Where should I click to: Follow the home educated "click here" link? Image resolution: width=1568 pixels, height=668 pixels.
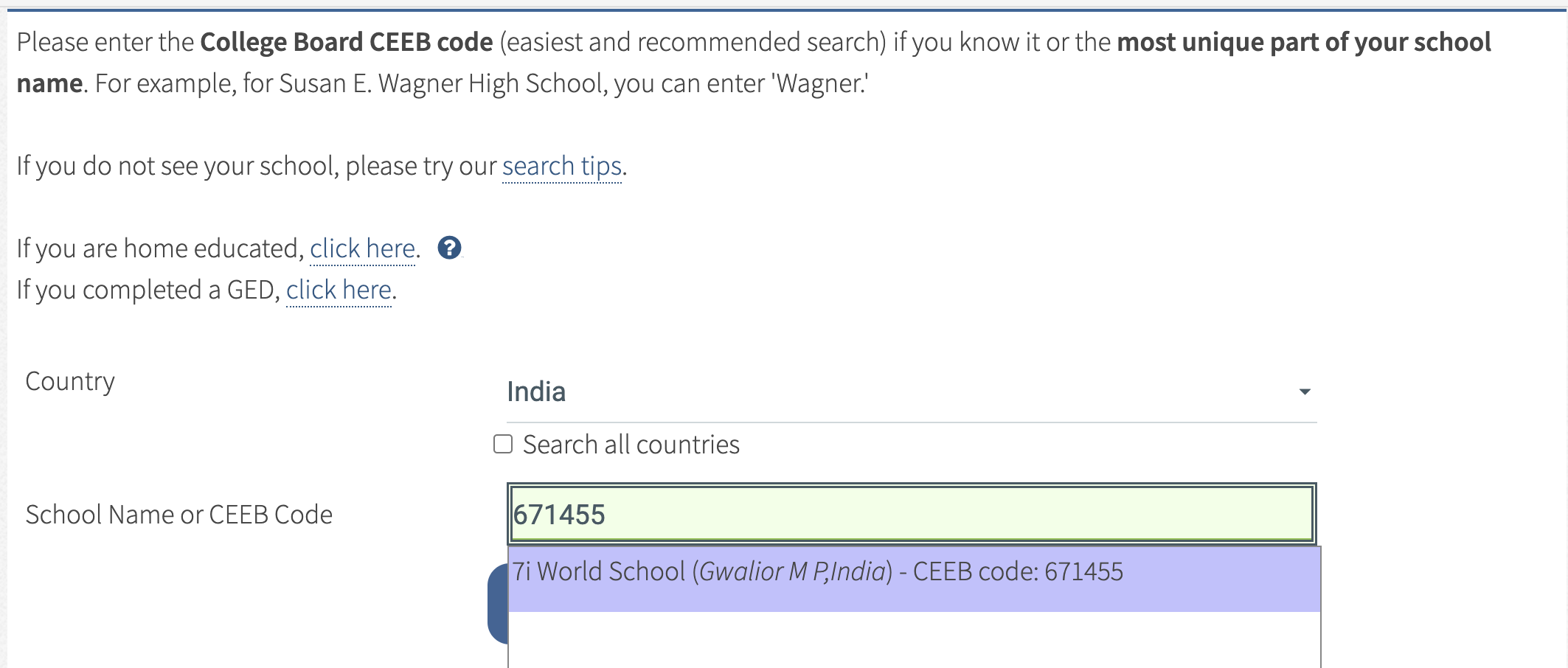(x=362, y=249)
